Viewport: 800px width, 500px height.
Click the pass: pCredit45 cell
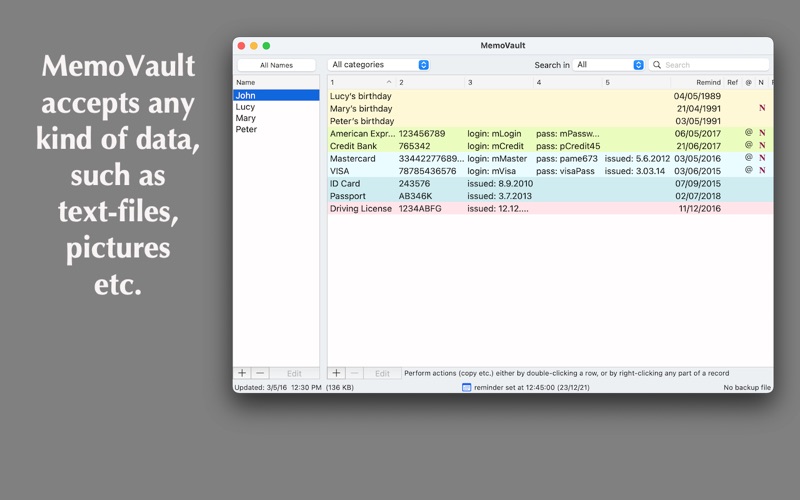(568, 146)
